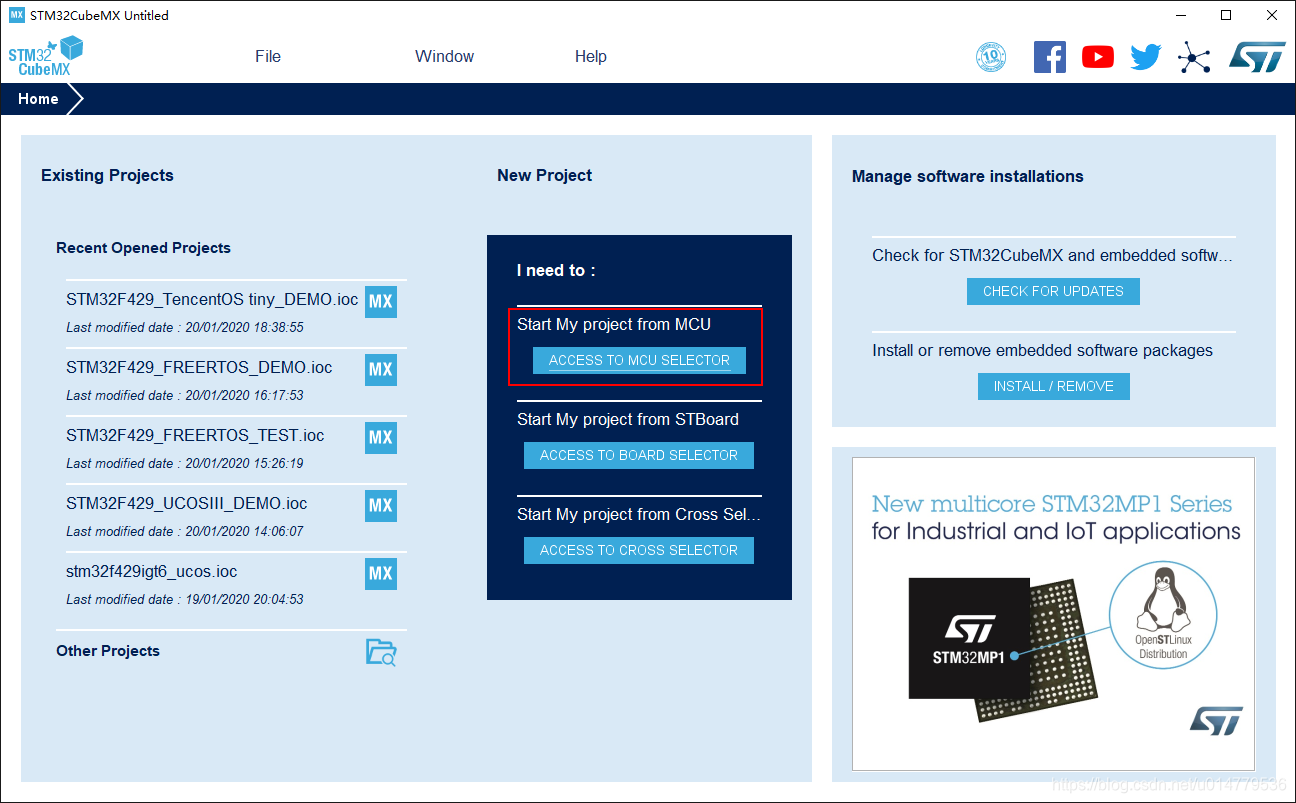The width and height of the screenshot is (1296, 803).
Task: Open the ST YouTube channel icon
Action: pos(1097,57)
